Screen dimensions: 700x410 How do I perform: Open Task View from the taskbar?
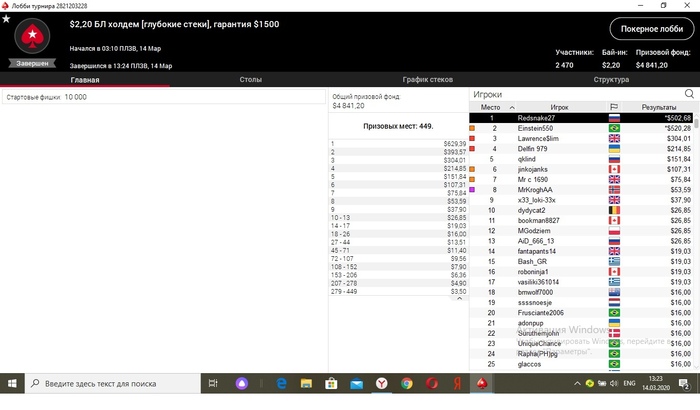pyautogui.click(x=213, y=384)
